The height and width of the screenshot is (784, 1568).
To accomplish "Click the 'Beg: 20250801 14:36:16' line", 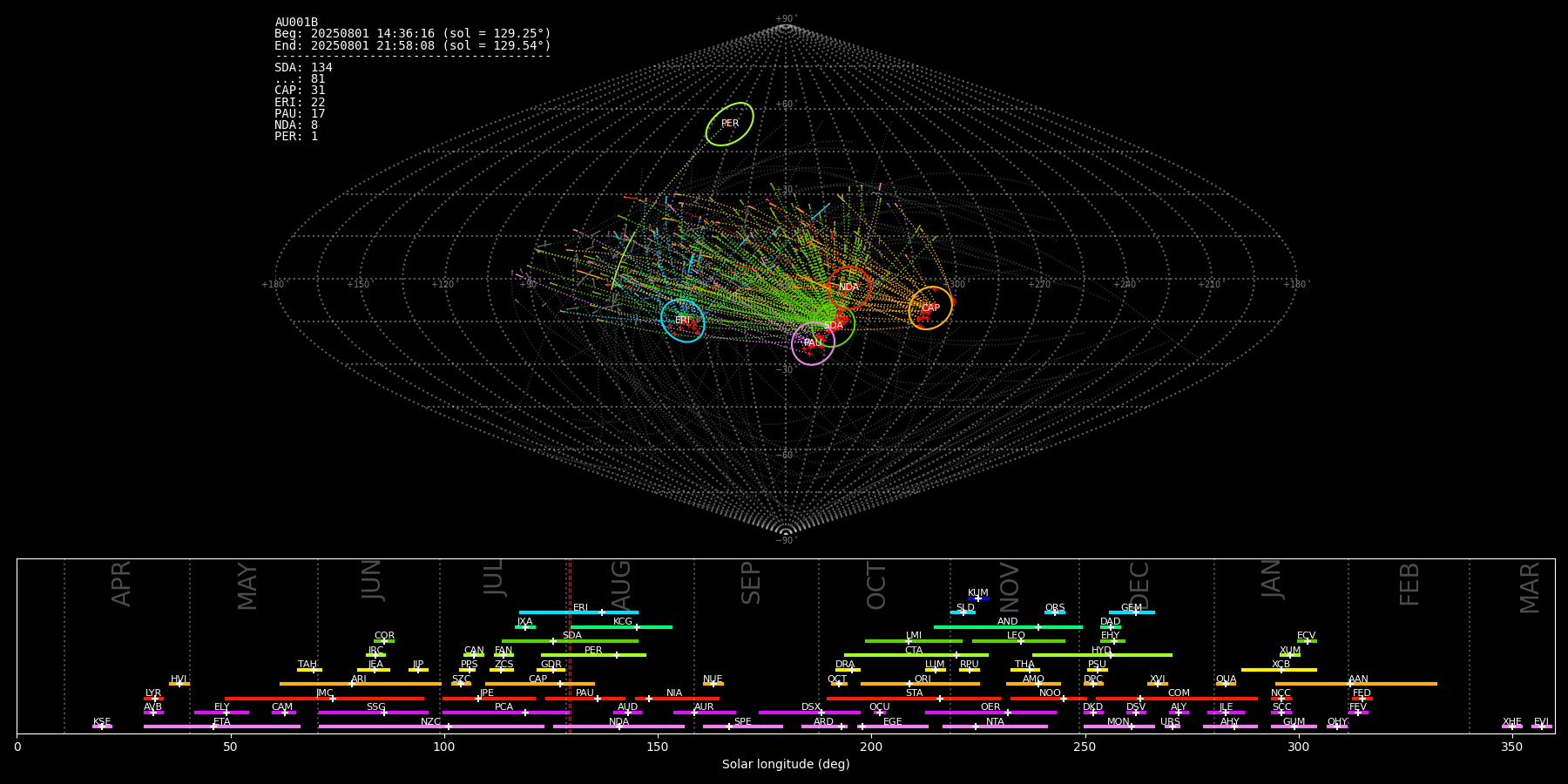I will (413, 34).
